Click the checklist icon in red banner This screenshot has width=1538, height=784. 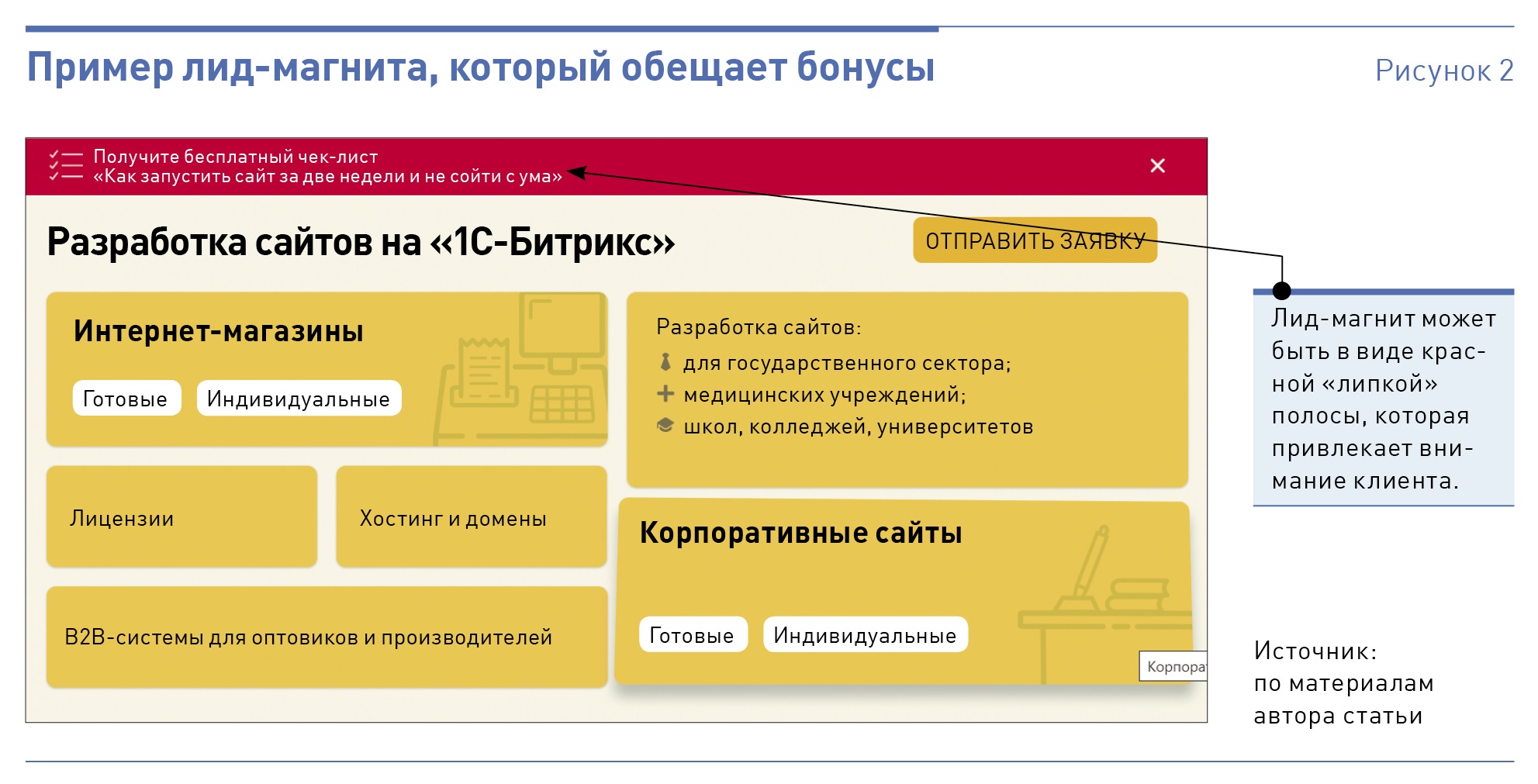(x=66, y=167)
